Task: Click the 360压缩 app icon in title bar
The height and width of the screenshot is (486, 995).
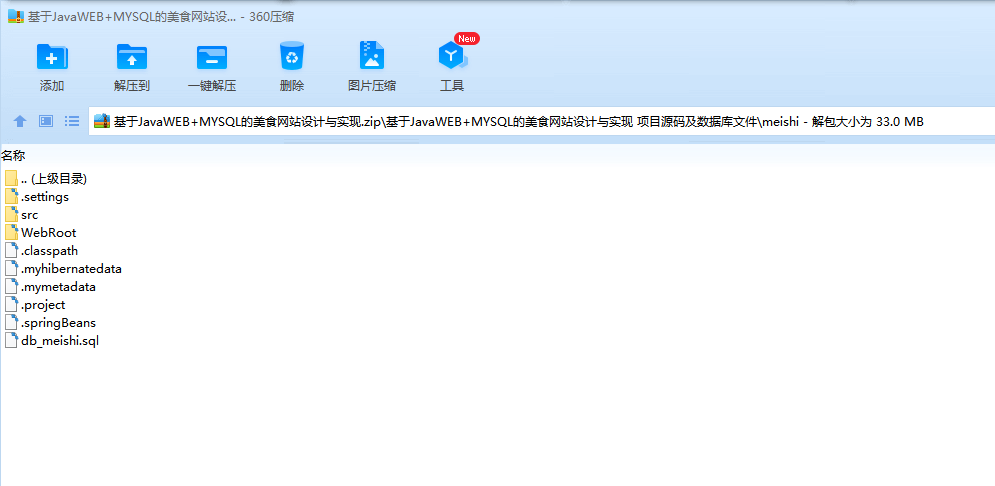Action: [x=16, y=17]
